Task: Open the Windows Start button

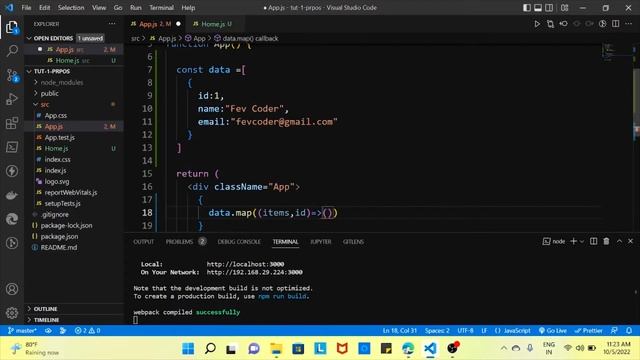Action: tap(188, 348)
